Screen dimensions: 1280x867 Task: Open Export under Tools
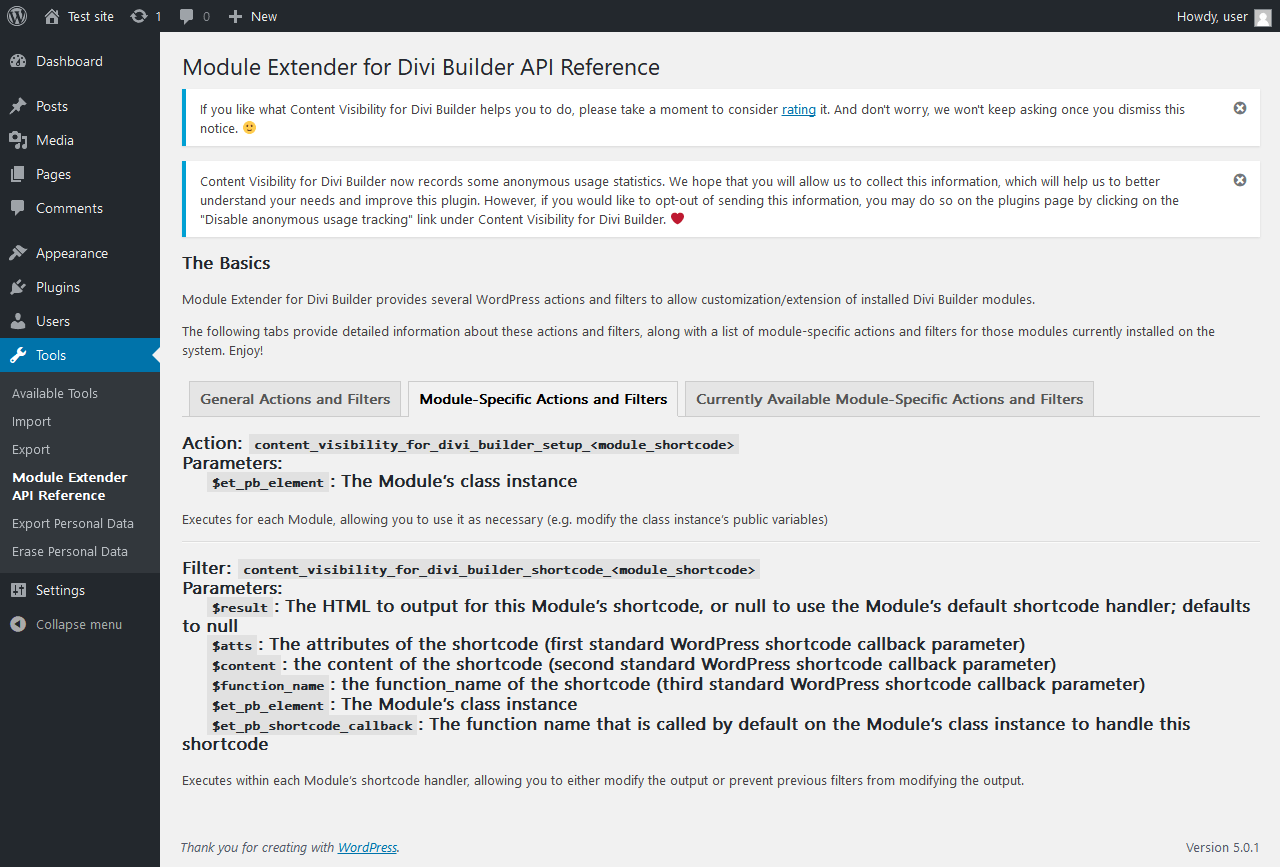pos(31,449)
